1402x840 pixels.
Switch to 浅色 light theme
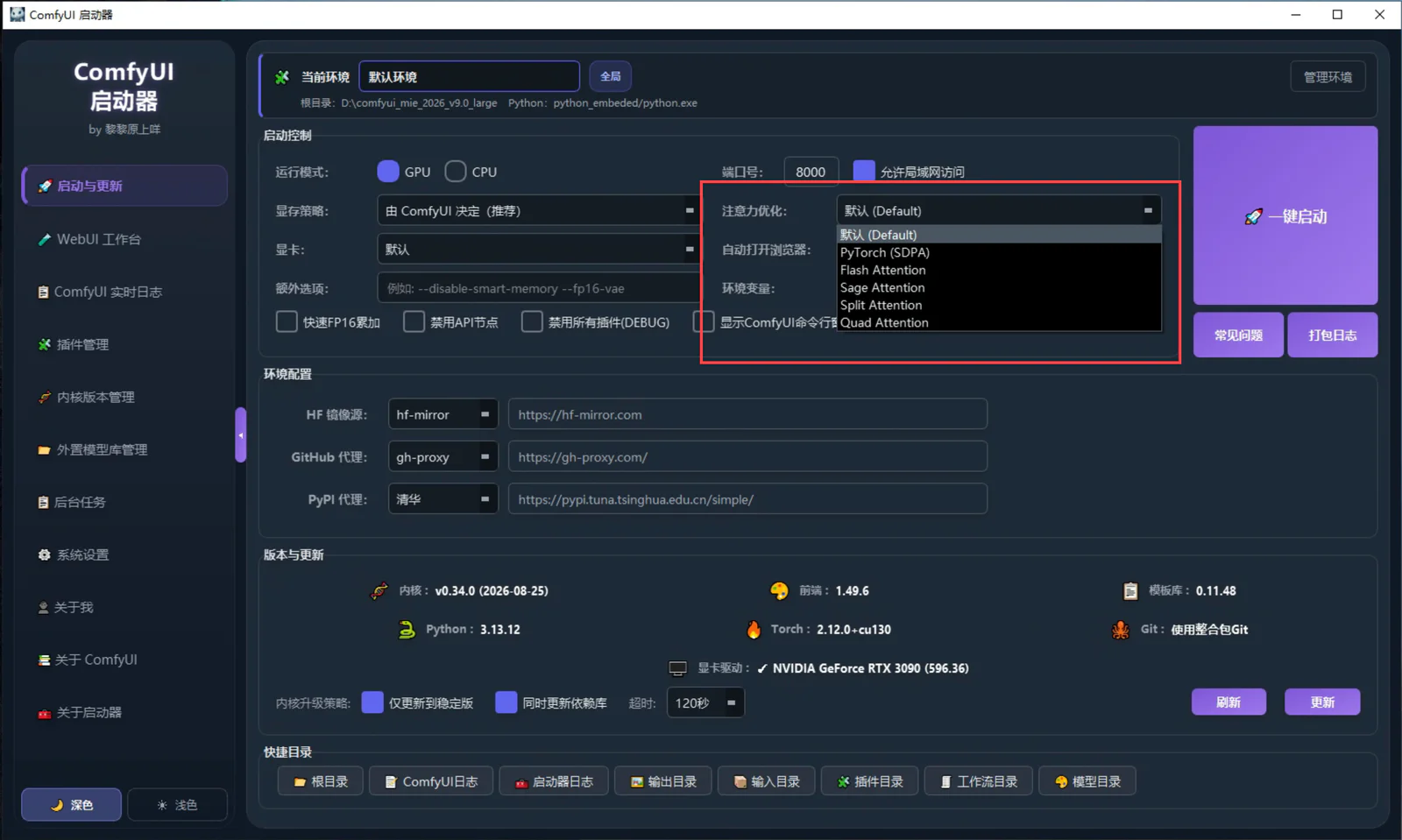click(177, 804)
